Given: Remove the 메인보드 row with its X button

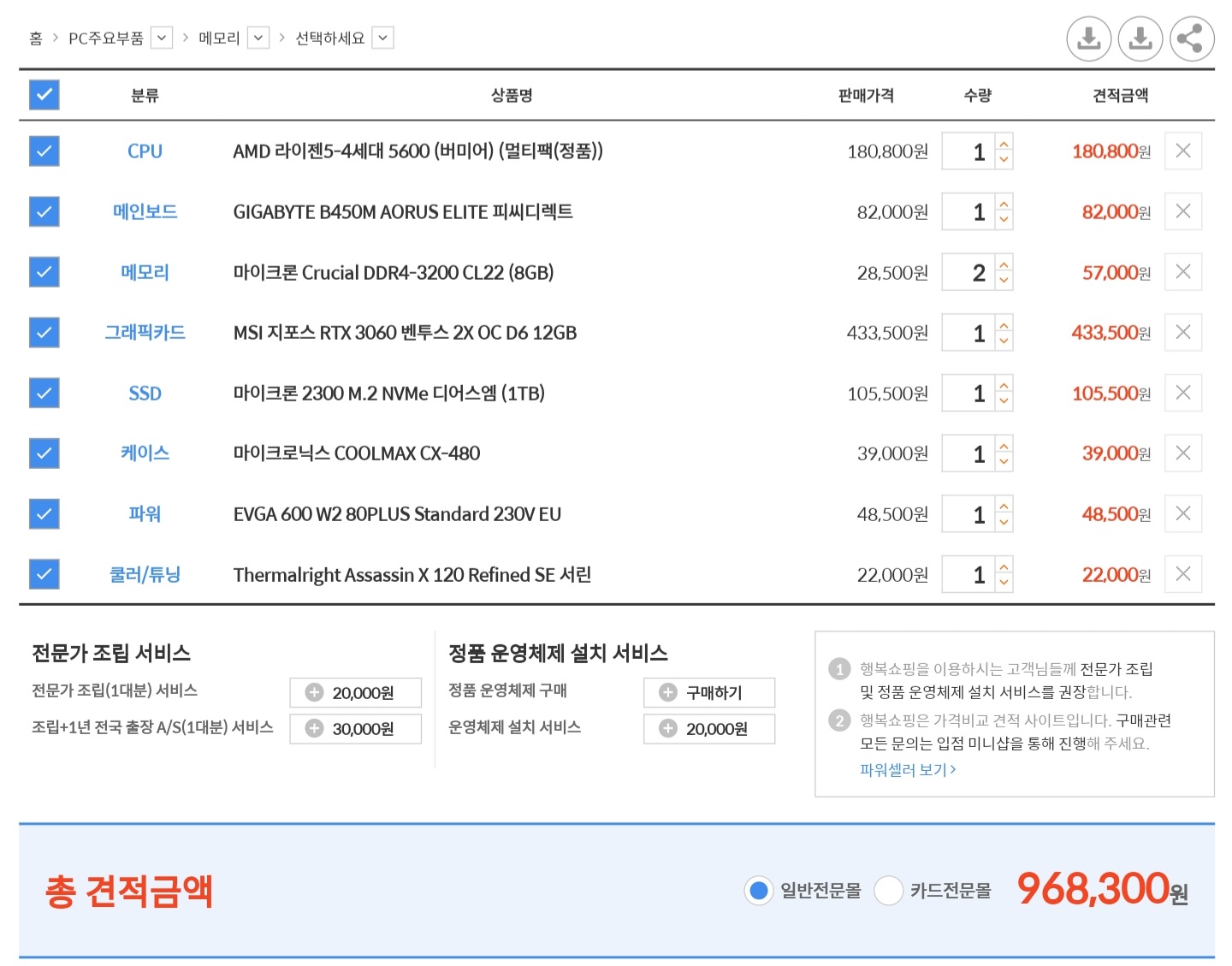Looking at the screenshot, I should click(1183, 211).
